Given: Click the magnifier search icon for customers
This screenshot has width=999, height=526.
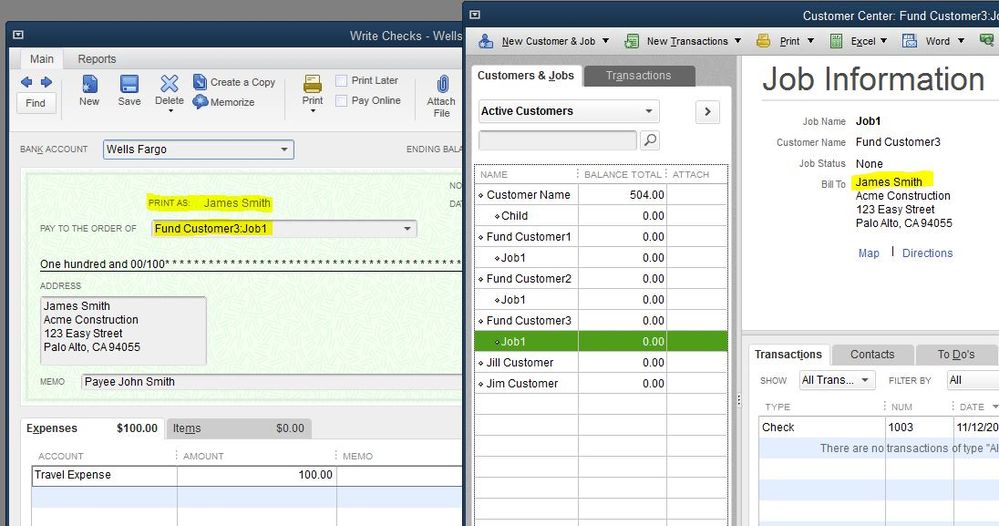Looking at the screenshot, I should pyautogui.click(x=650, y=140).
